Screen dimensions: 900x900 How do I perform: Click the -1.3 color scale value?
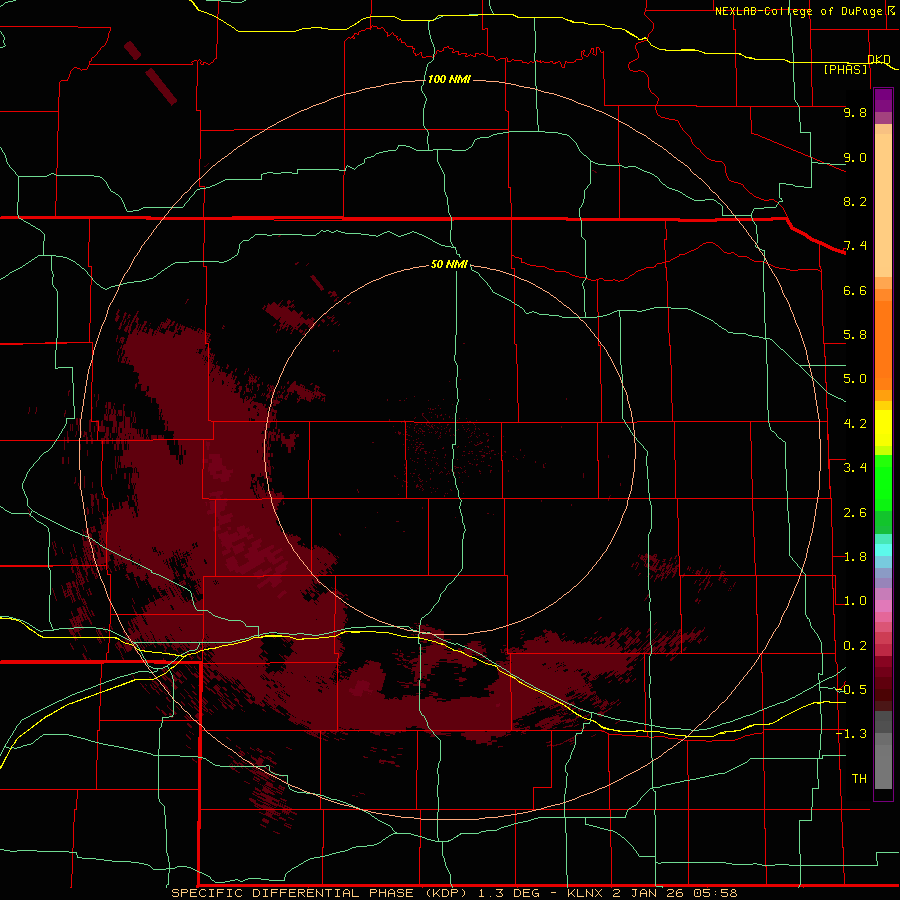click(x=851, y=734)
